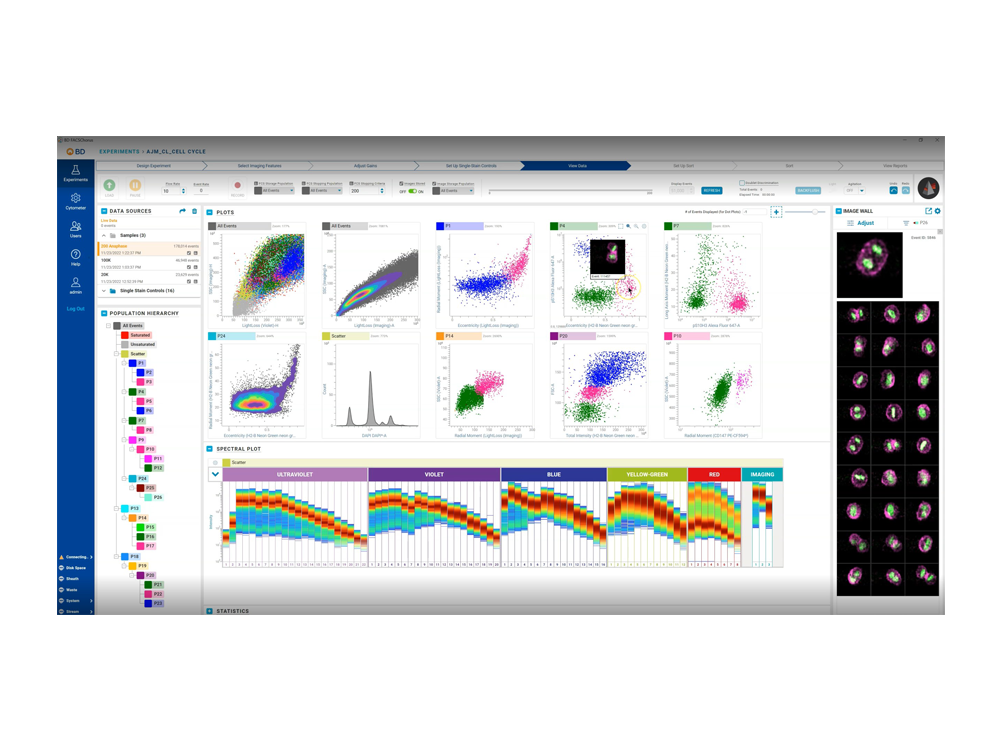The image size is (1000, 750).
Task: Collapse the Spectral Plot chevron dropdown
Action: [x=215, y=474]
